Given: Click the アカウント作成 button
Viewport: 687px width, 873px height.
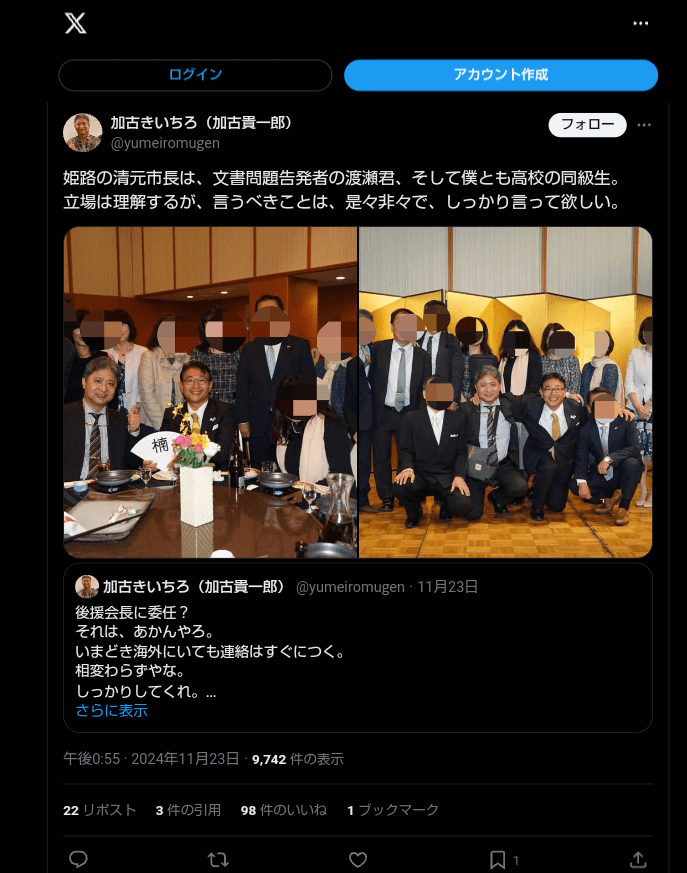Looking at the screenshot, I should (x=501, y=75).
